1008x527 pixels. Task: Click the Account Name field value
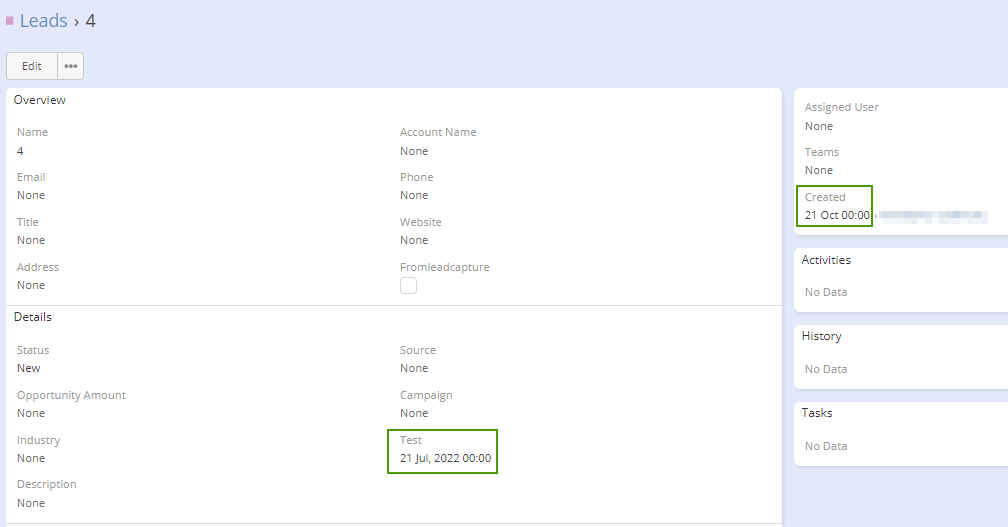tap(414, 151)
